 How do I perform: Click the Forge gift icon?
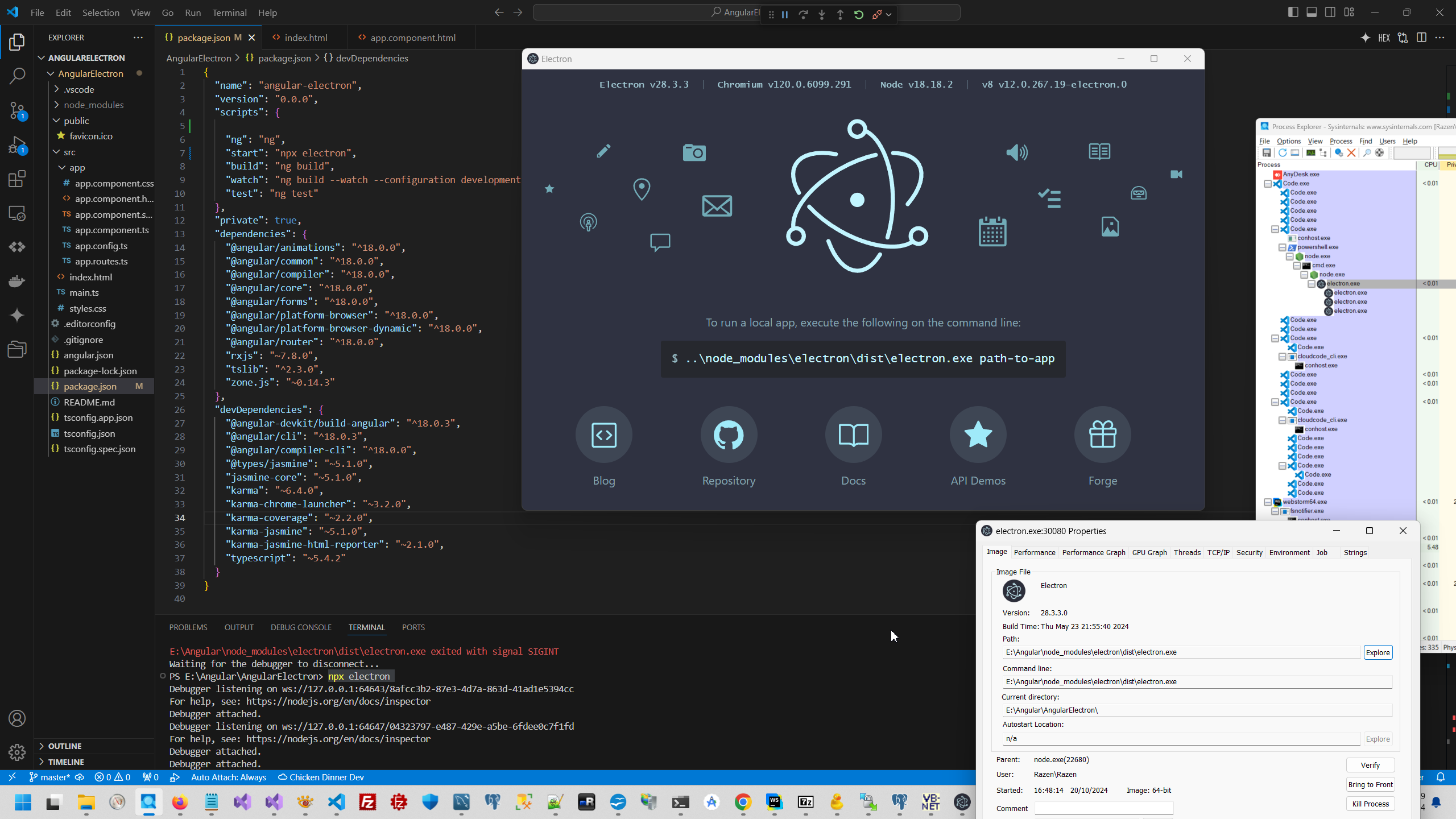click(x=1102, y=435)
